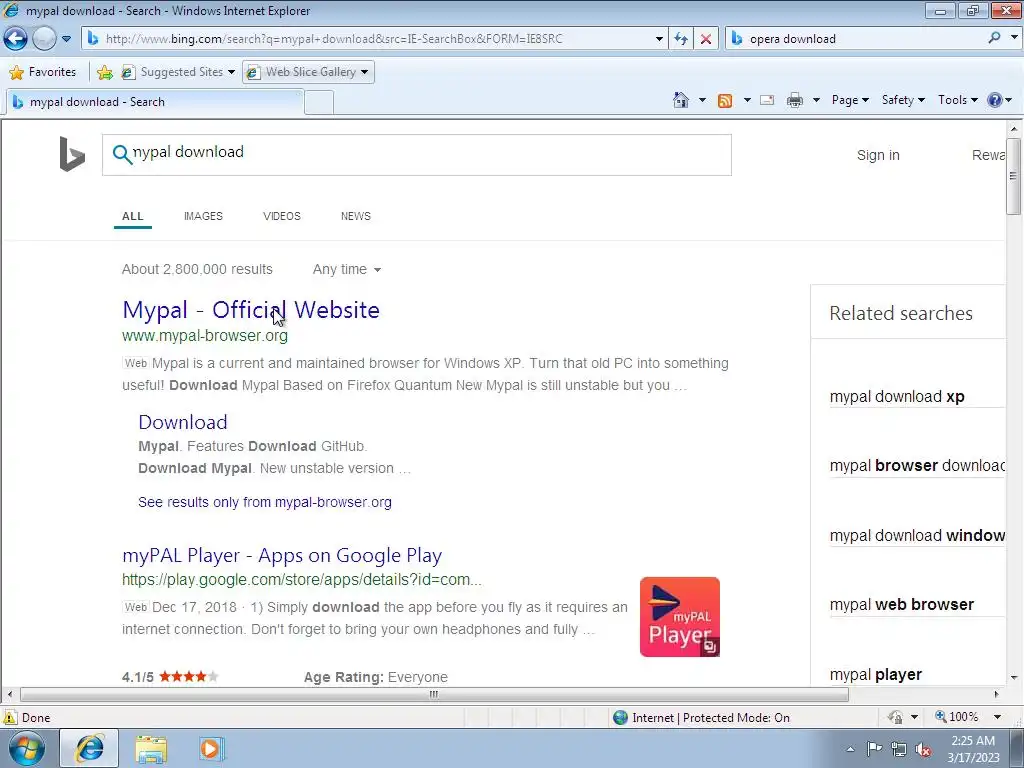The width and height of the screenshot is (1024, 768).
Task: Click the Print icon
Action: coord(795,100)
